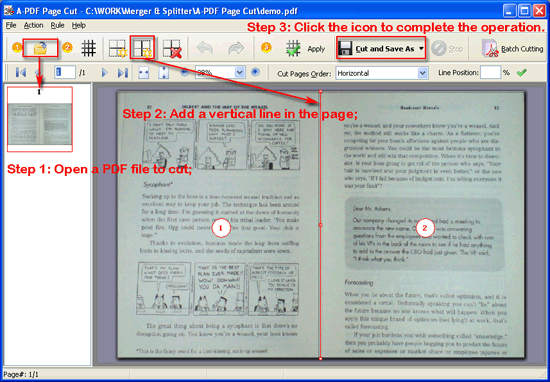Click the bottom handle of the cut line

click(x=320, y=358)
